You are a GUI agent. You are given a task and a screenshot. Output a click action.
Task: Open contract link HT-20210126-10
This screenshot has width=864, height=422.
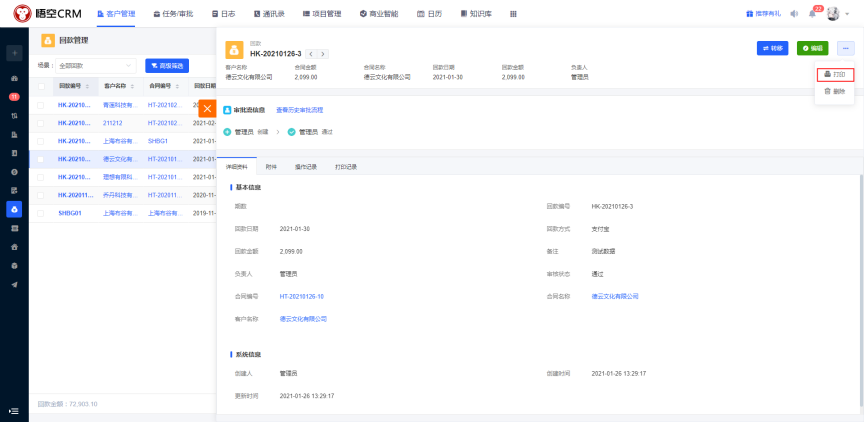click(301, 296)
